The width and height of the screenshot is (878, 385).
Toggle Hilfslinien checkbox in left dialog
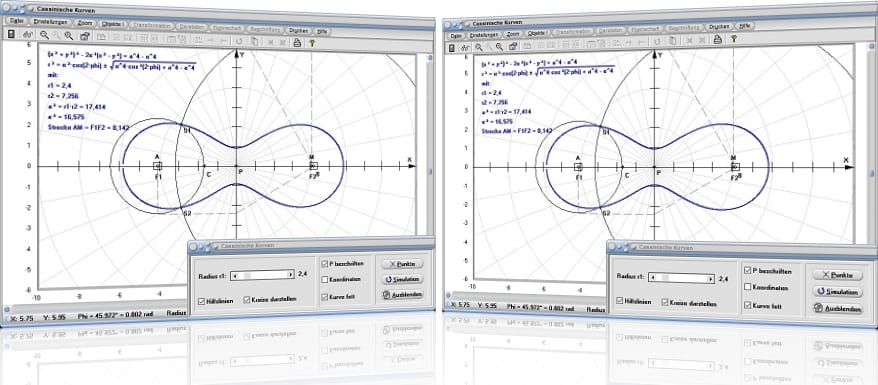202,301
